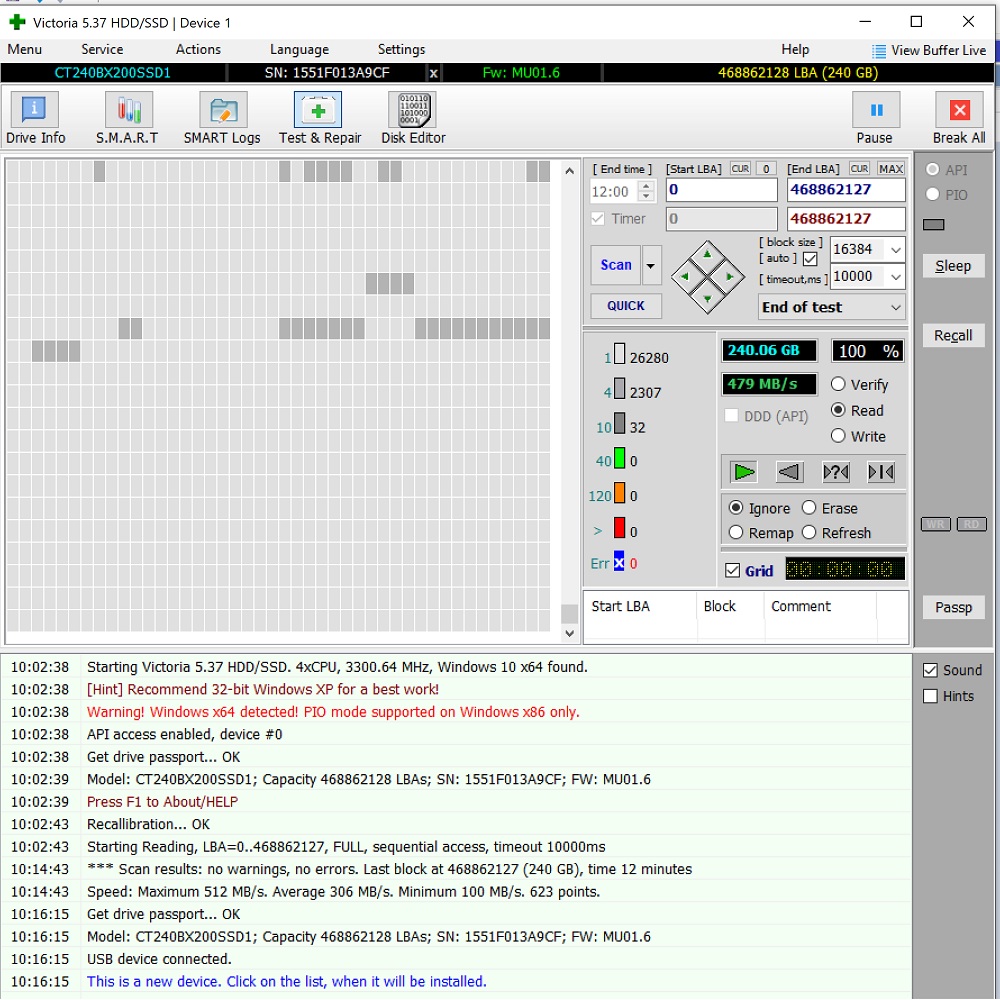Click the Passp button
This screenshot has width=1000, height=1000.
(953, 607)
